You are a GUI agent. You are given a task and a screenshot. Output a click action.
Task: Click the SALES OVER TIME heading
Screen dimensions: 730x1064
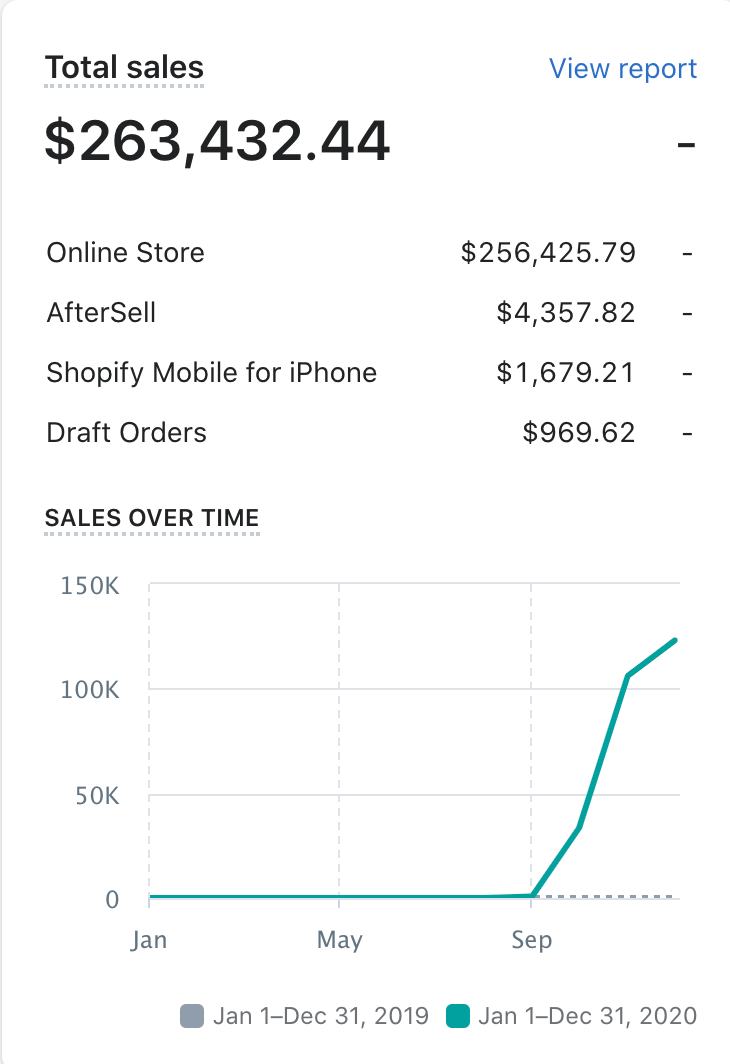(x=152, y=518)
